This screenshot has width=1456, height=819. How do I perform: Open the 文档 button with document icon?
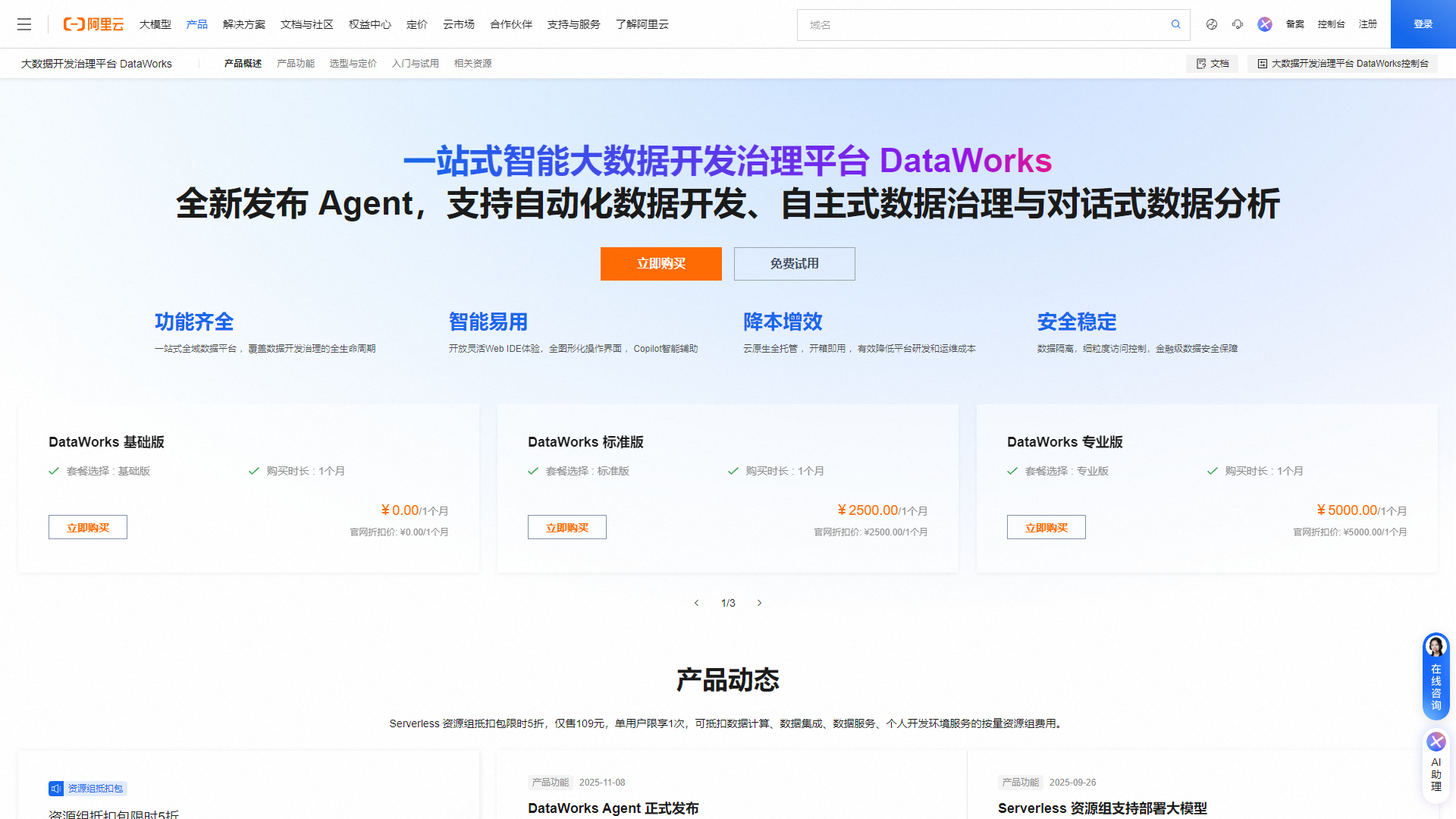pos(1212,64)
